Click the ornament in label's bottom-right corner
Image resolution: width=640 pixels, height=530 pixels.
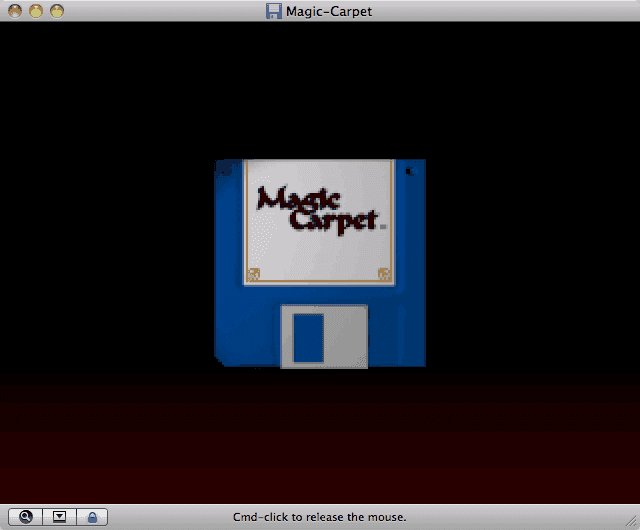point(383,274)
